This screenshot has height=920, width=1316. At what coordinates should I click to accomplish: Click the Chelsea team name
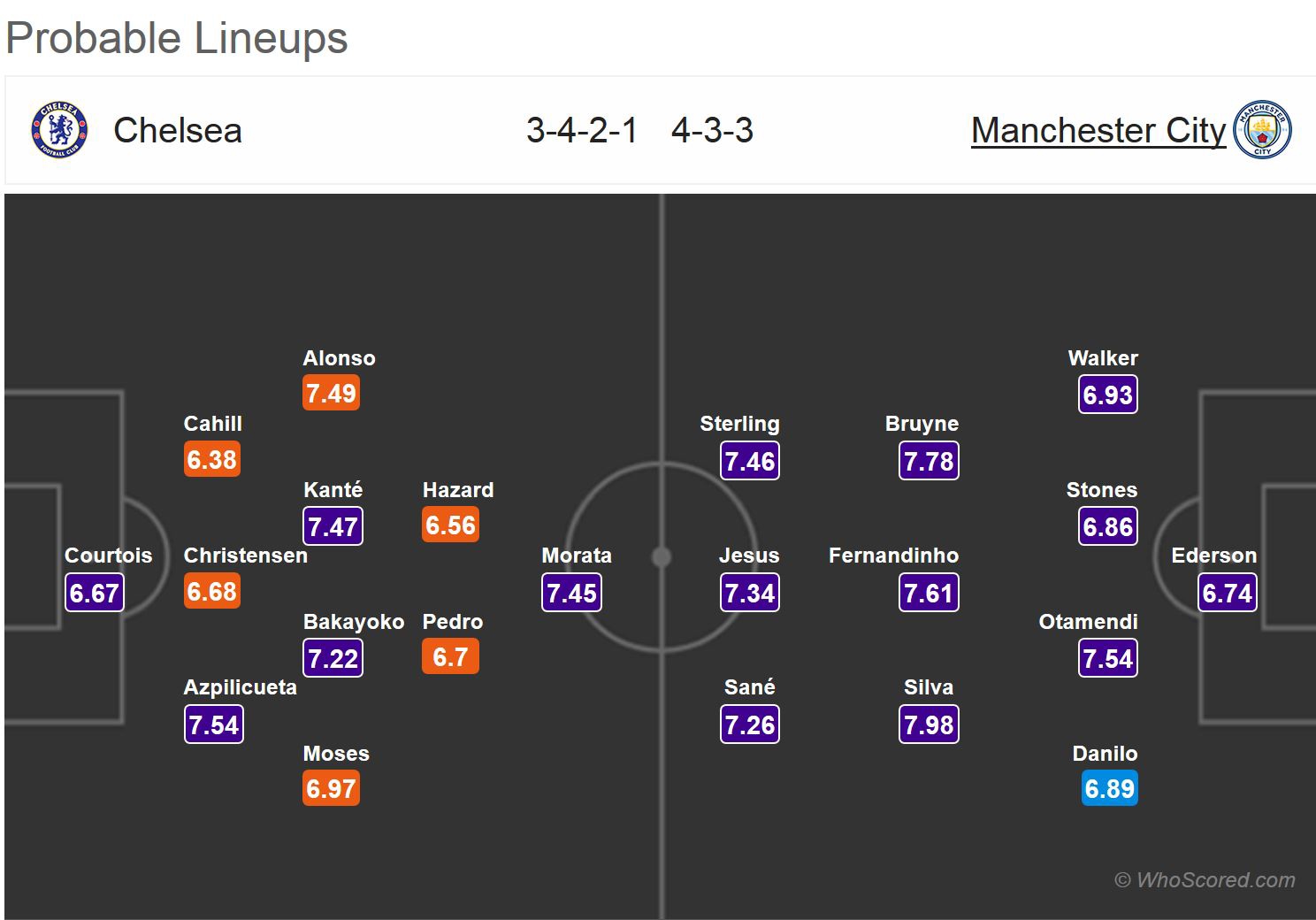(177, 131)
